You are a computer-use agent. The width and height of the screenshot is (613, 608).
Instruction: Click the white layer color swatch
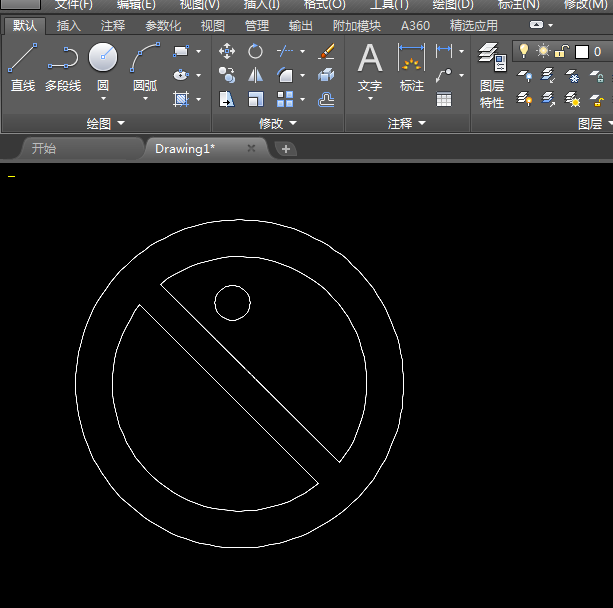582,52
